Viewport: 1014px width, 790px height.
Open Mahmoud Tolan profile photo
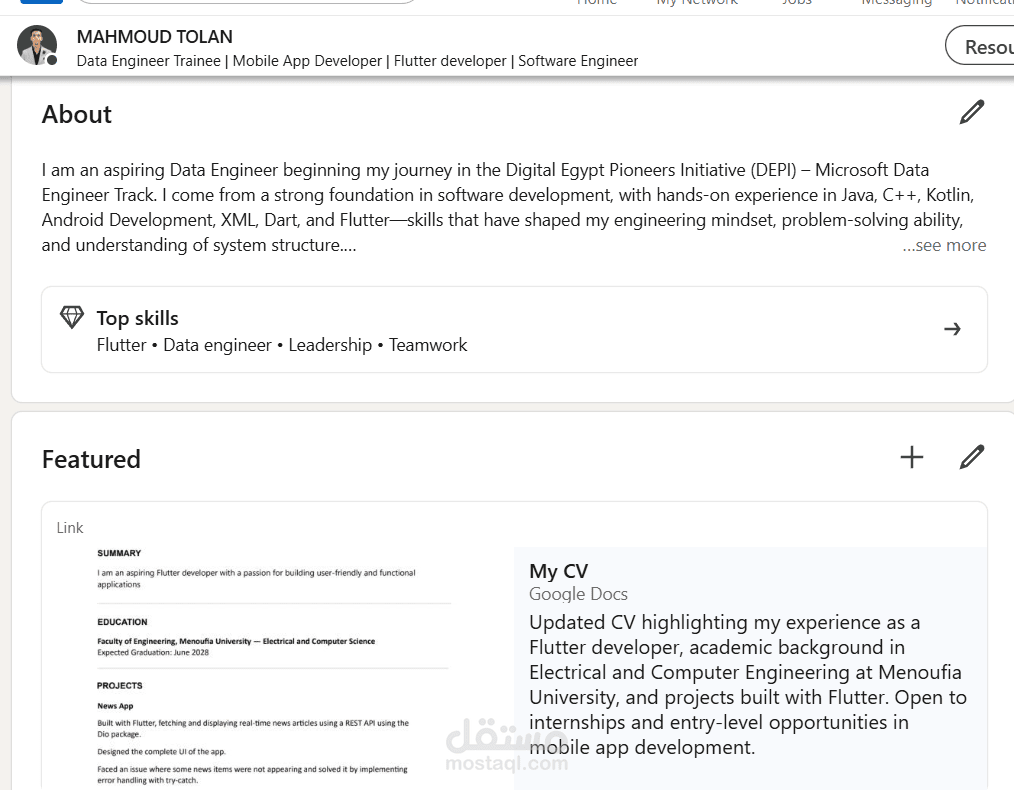pos(37,45)
